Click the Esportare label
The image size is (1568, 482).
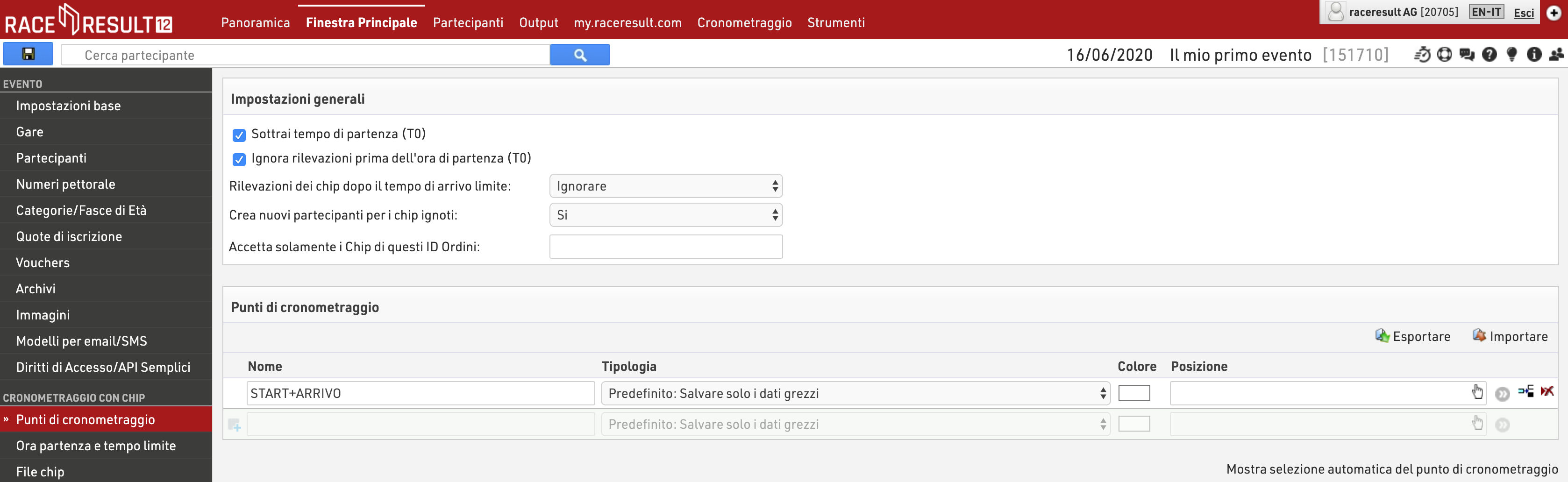pos(1421,337)
